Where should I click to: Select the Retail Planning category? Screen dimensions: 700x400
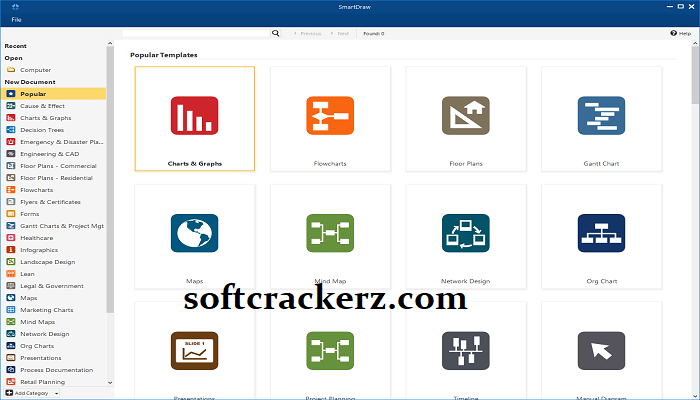[54, 382]
